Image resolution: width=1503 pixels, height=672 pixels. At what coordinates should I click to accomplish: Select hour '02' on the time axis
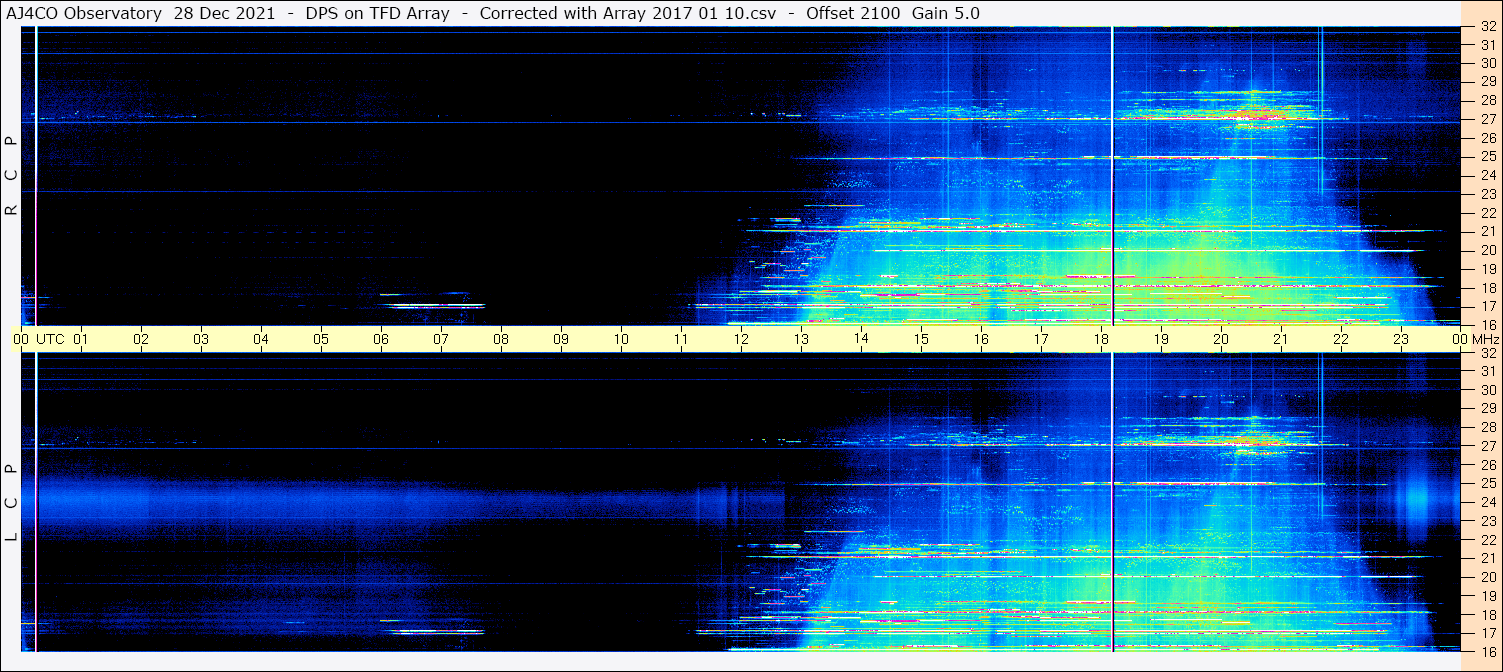[141, 339]
